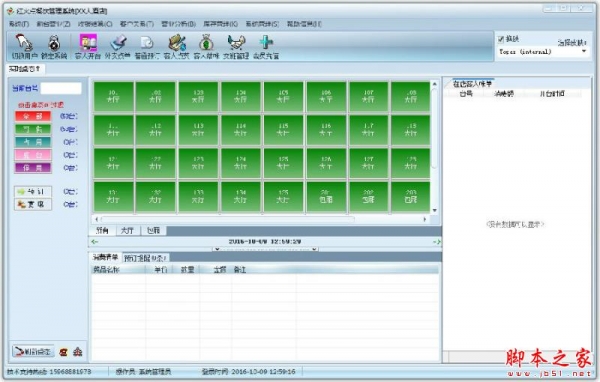Viewport: 600px width, 382px height.
Task: Select hall table 104
Action: [241, 96]
